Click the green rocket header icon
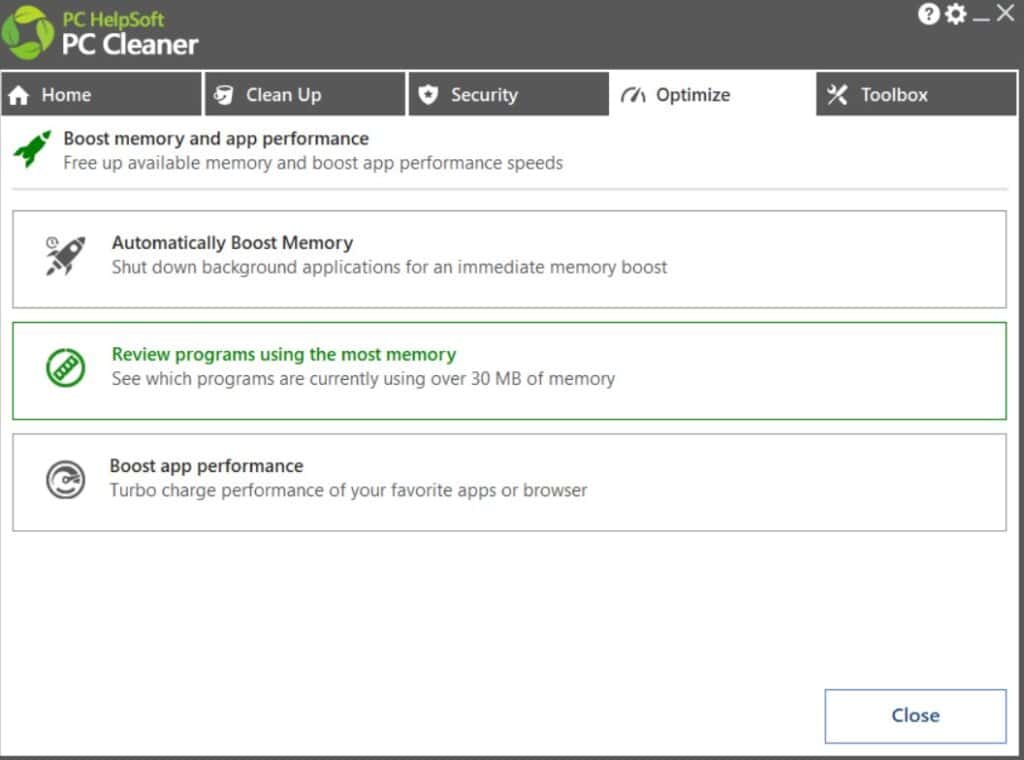 coord(32,149)
